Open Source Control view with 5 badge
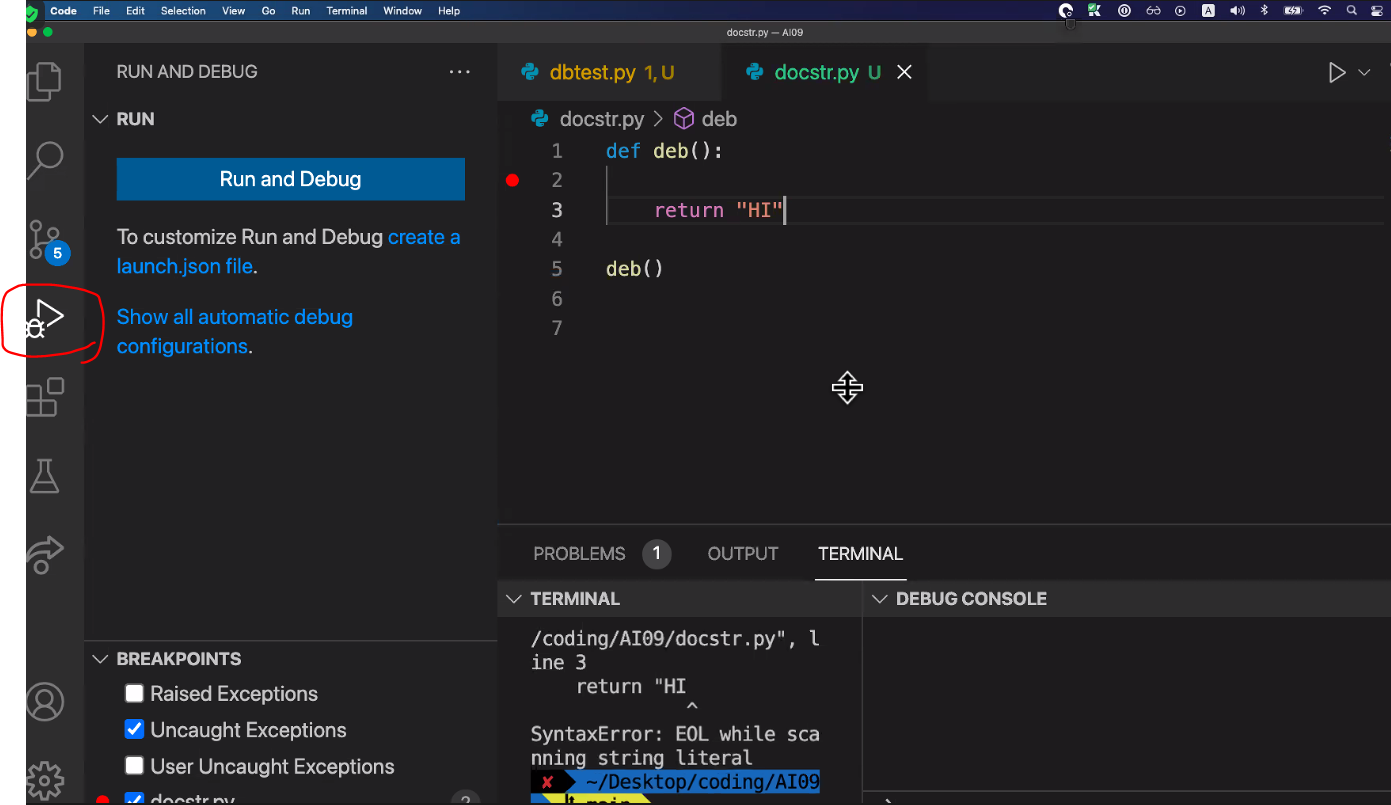 [46, 240]
